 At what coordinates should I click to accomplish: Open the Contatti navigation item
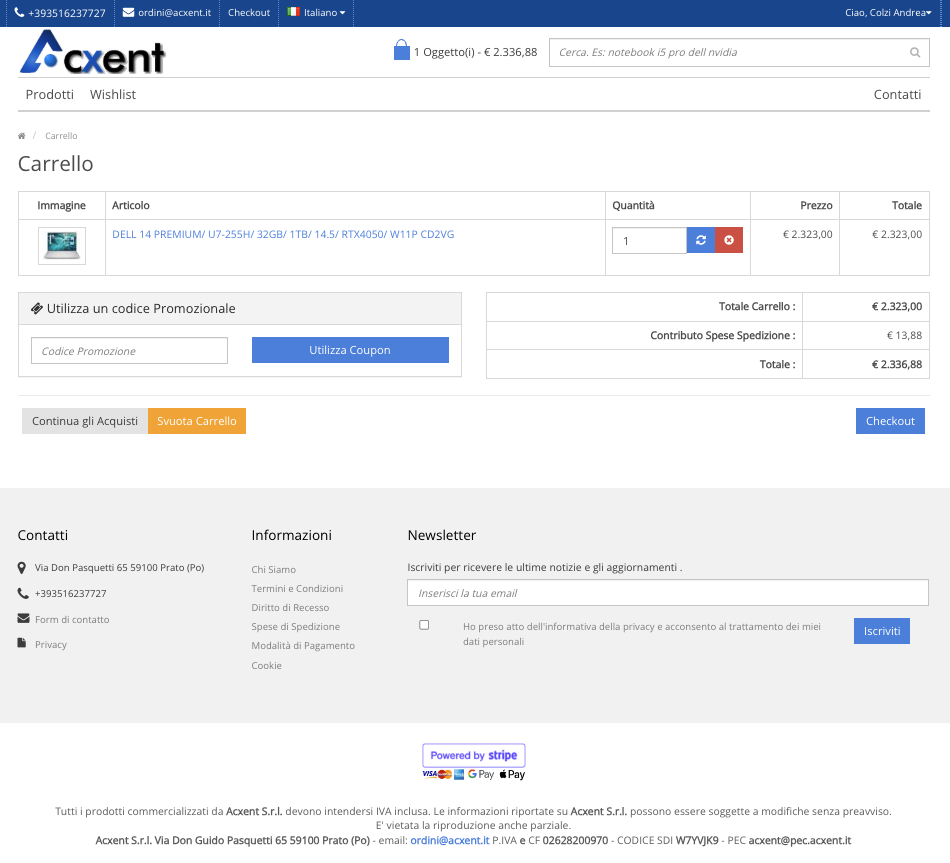click(x=897, y=94)
